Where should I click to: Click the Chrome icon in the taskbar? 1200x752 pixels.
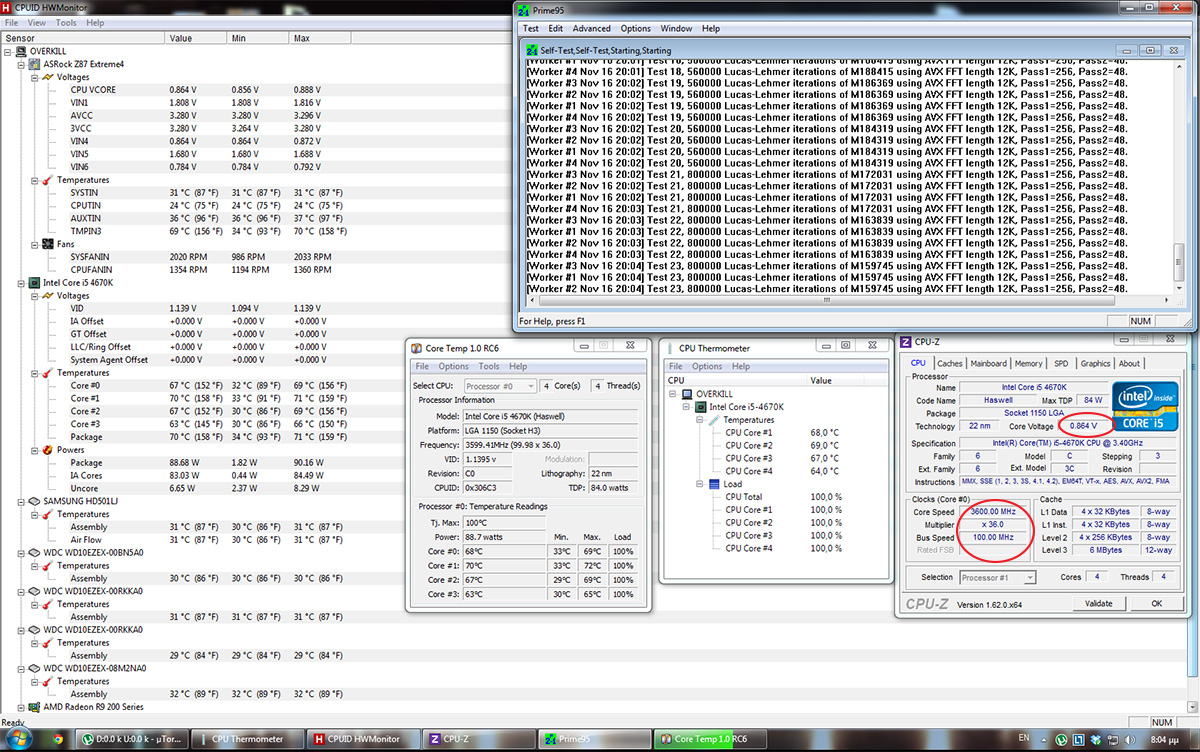(58, 739)
